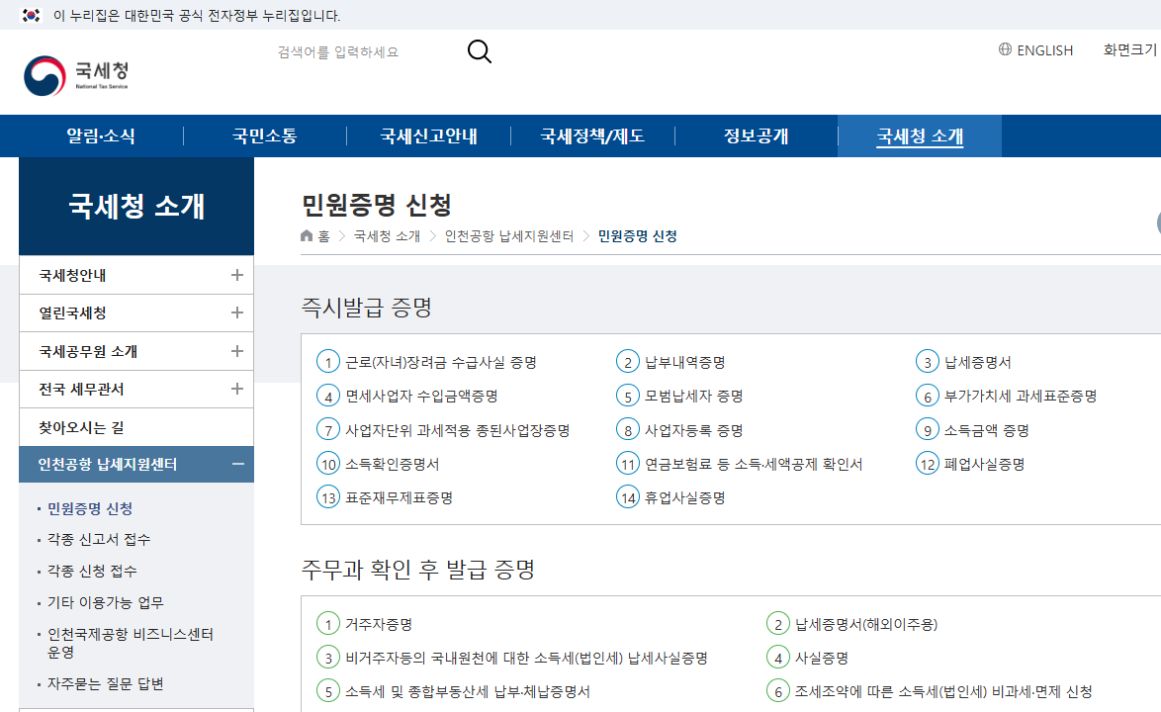Viewport: 1161px width, 712px height.
Task: Select 민원증명 신청 in the sidebar
Action: coord(90,508)
